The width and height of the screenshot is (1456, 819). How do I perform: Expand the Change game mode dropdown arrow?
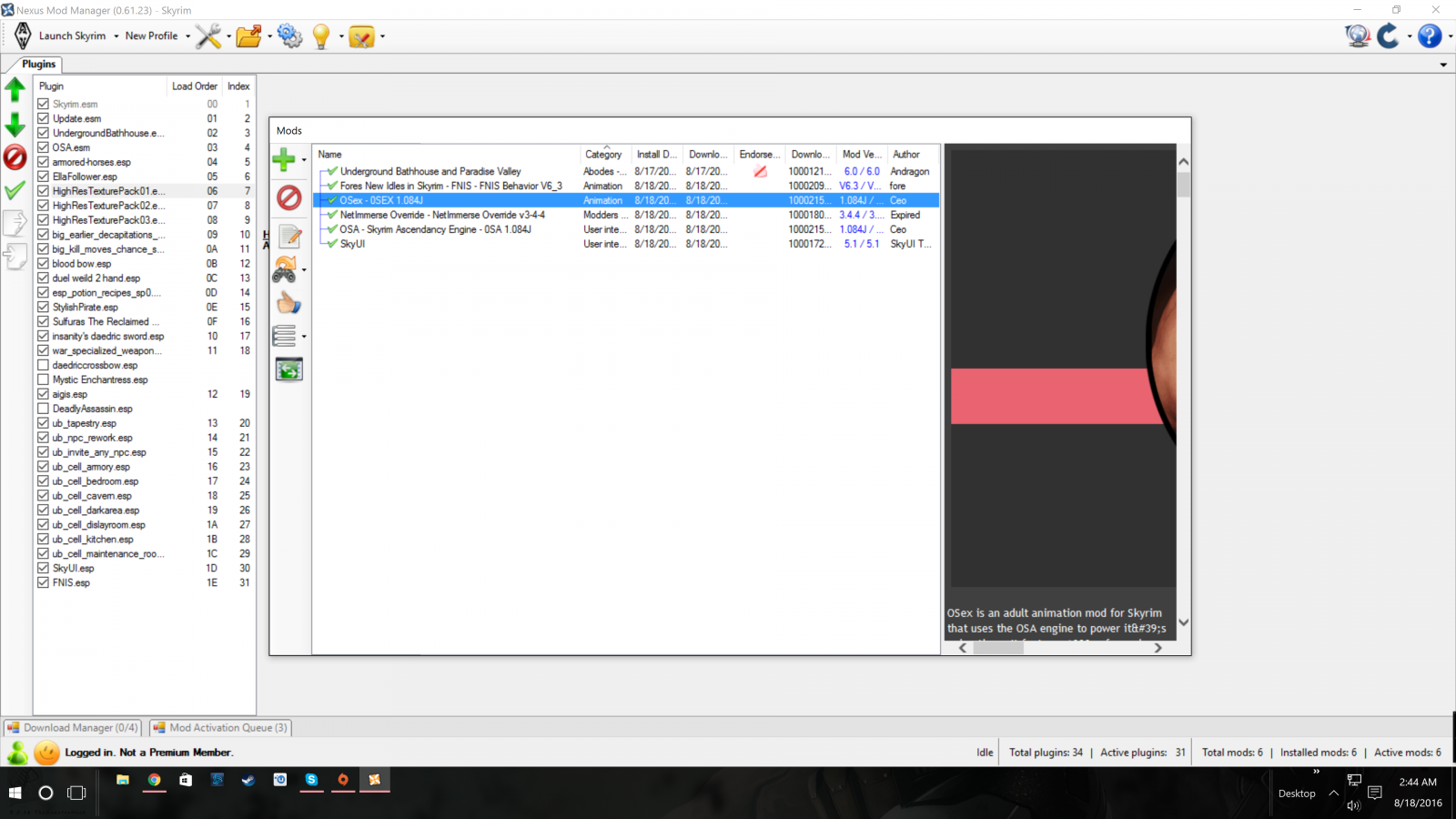tap(1410, 36)
